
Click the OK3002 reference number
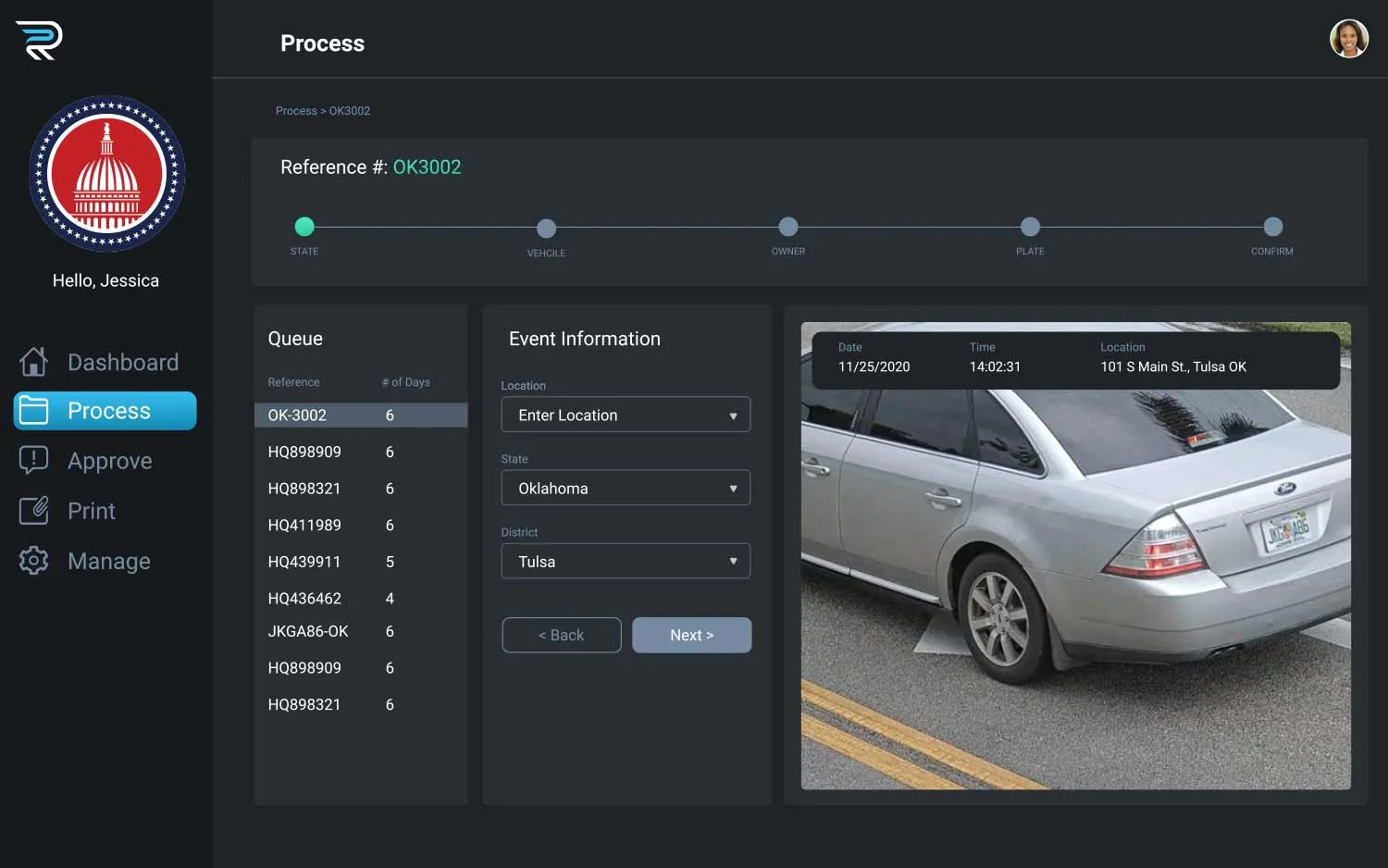click(428, 167)
